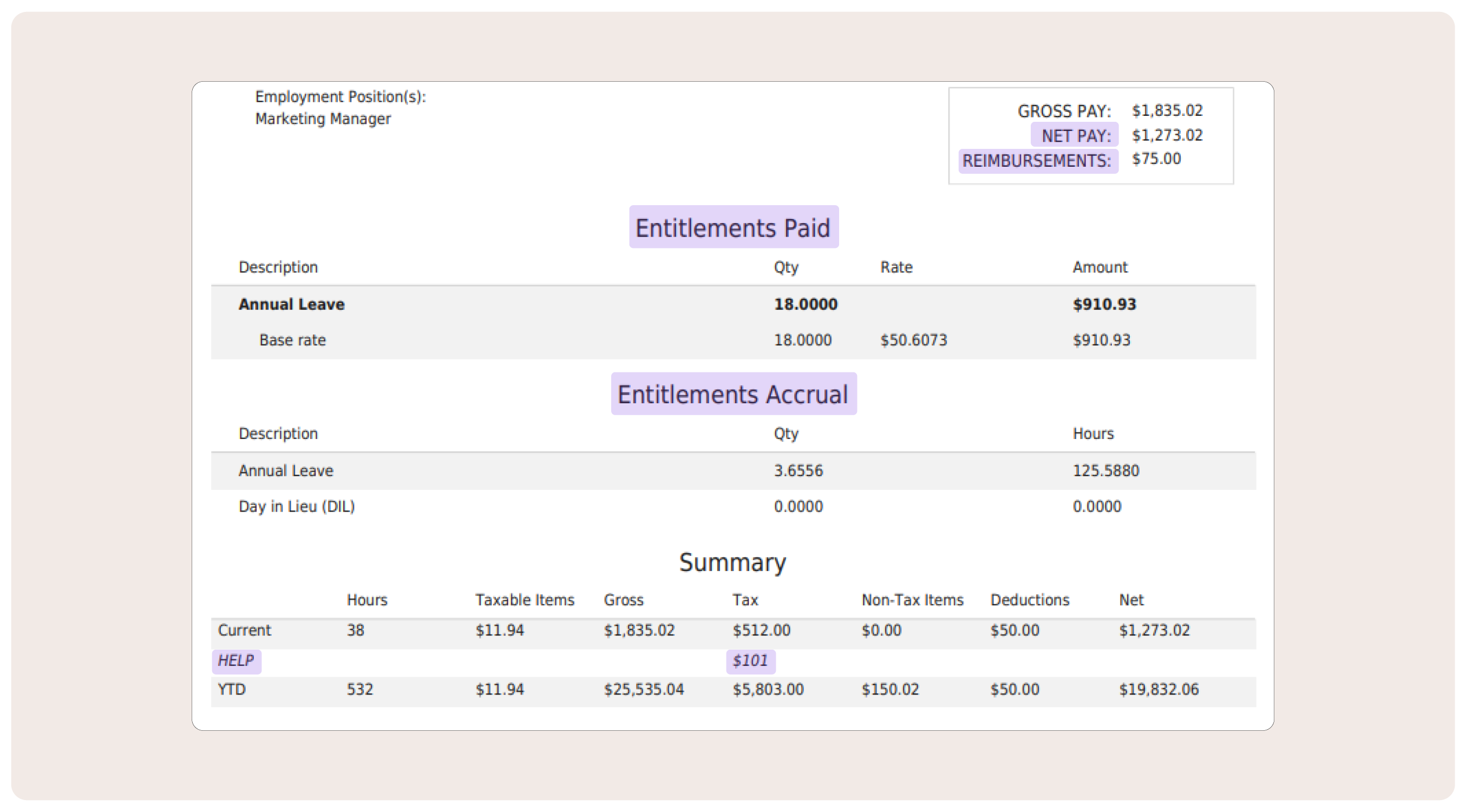Click the Taxable Items column header
Viewport: 1466px width, 812px height.
[525, 600]
